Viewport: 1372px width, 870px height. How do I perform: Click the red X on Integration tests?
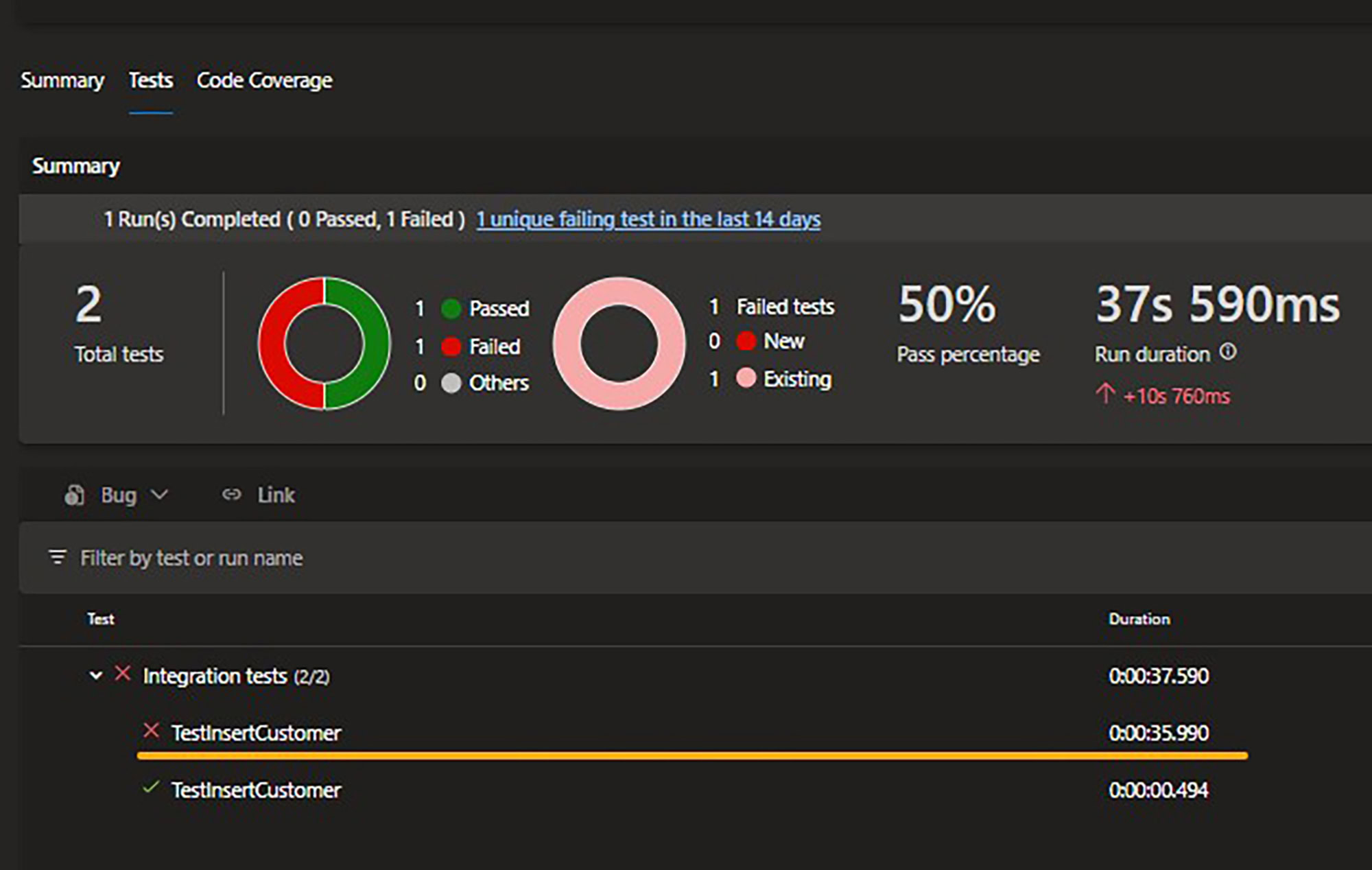click(x=123, y=674)
